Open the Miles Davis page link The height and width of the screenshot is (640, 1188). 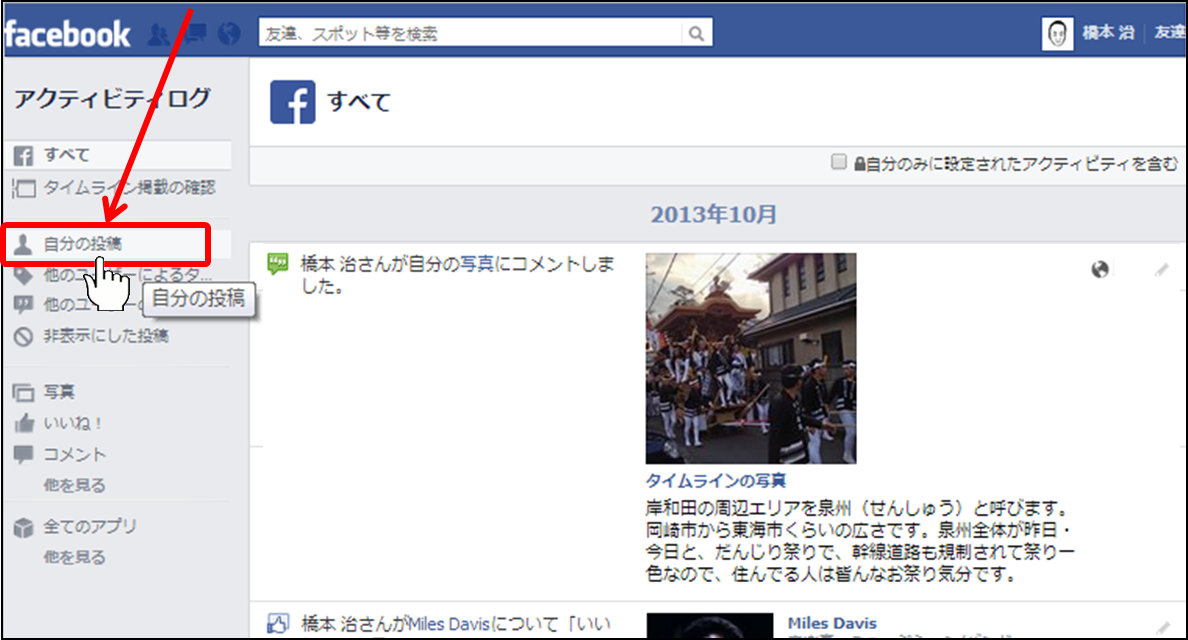coord(831,624)
